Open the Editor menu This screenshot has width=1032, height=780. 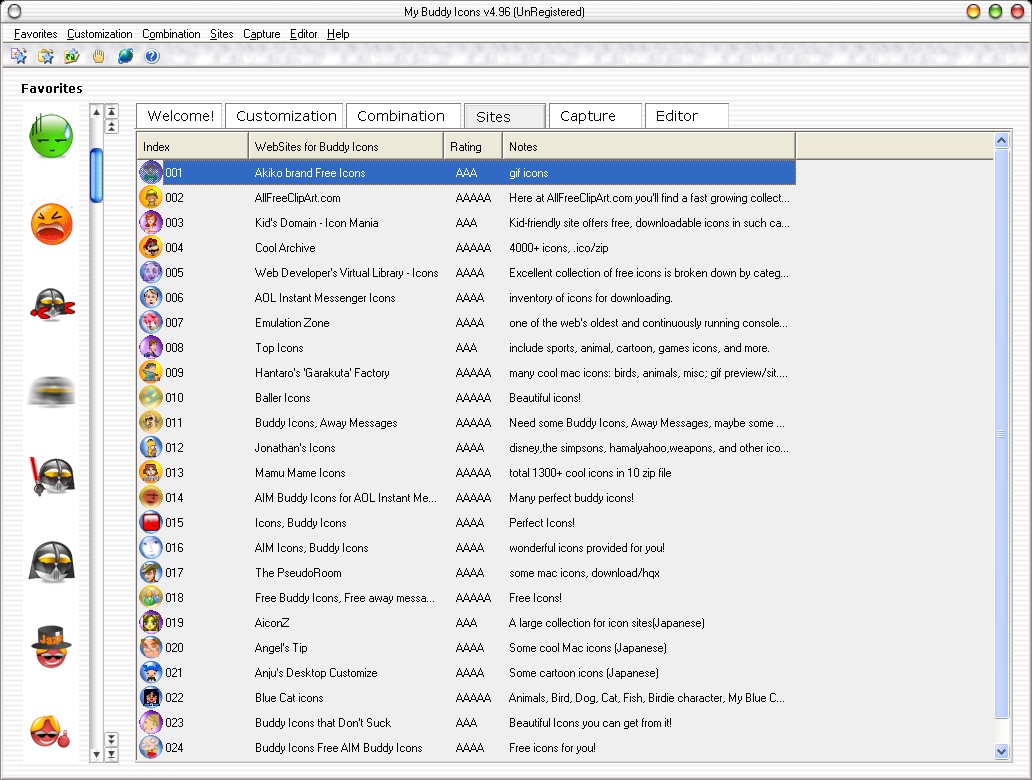303,34
